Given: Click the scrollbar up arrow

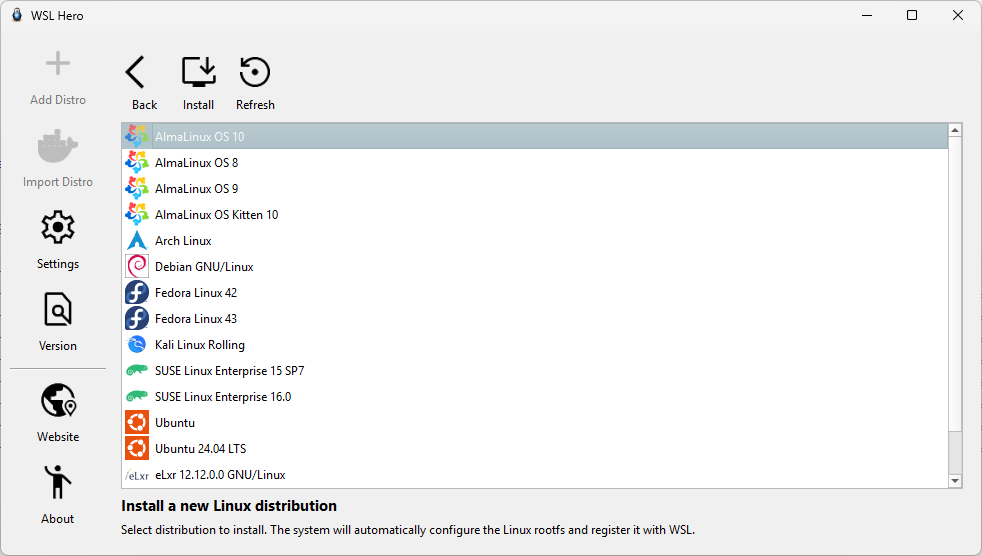Looking at the screenshot, I should [955, 131].
